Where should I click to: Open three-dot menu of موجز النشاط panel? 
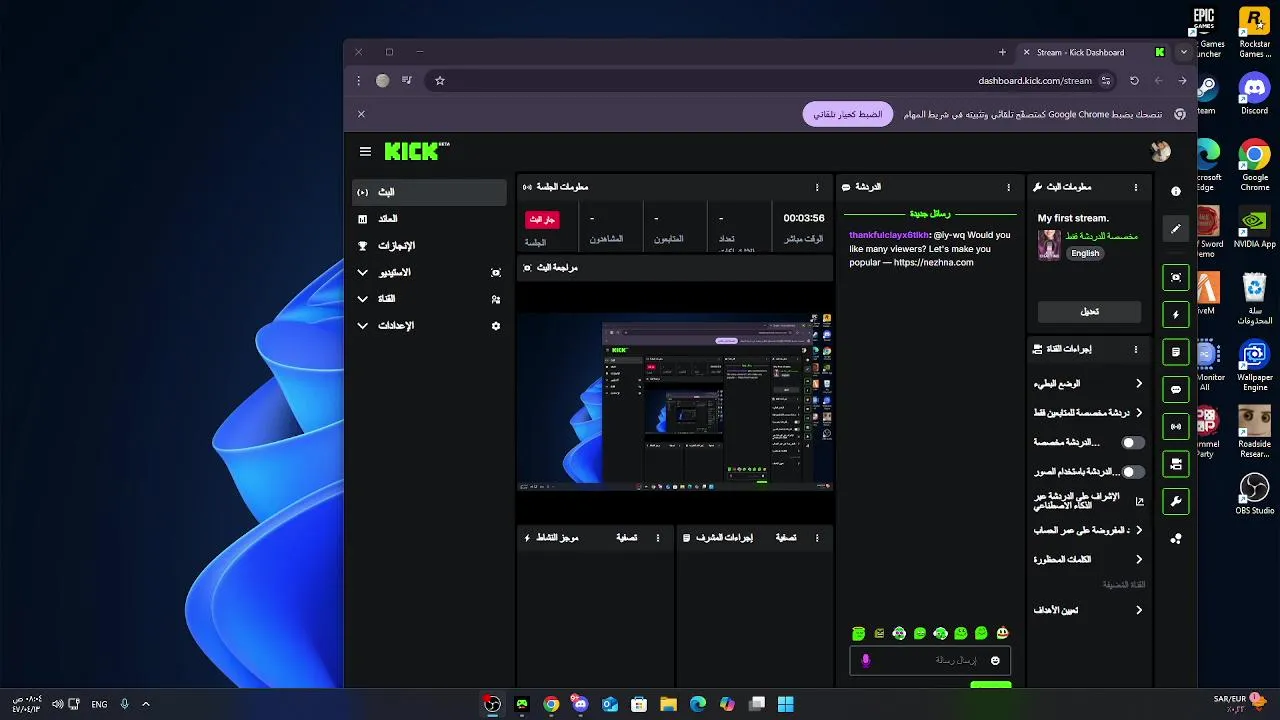pyautogui.click(x=658, y=538)
